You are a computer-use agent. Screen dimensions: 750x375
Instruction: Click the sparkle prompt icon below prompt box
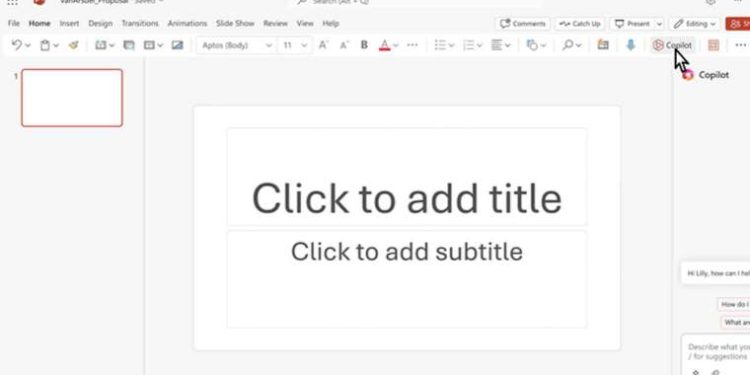click(x=696, y=372)
